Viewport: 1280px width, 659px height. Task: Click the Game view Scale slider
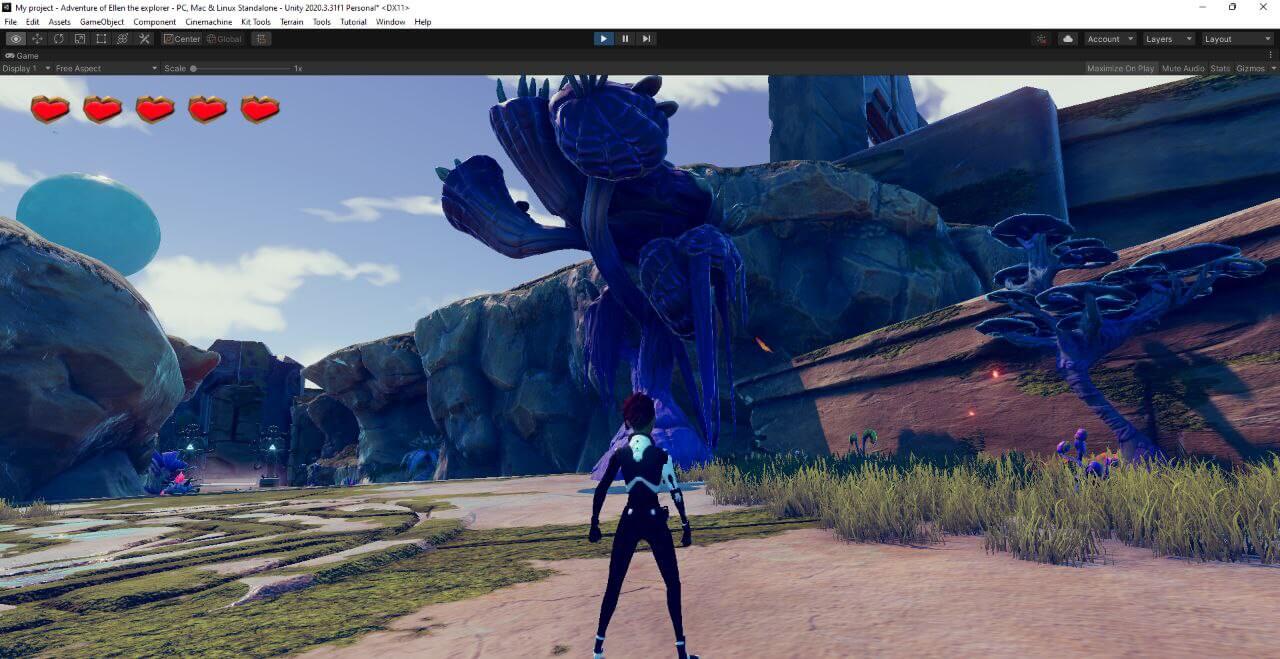click(x=240, y=68)
